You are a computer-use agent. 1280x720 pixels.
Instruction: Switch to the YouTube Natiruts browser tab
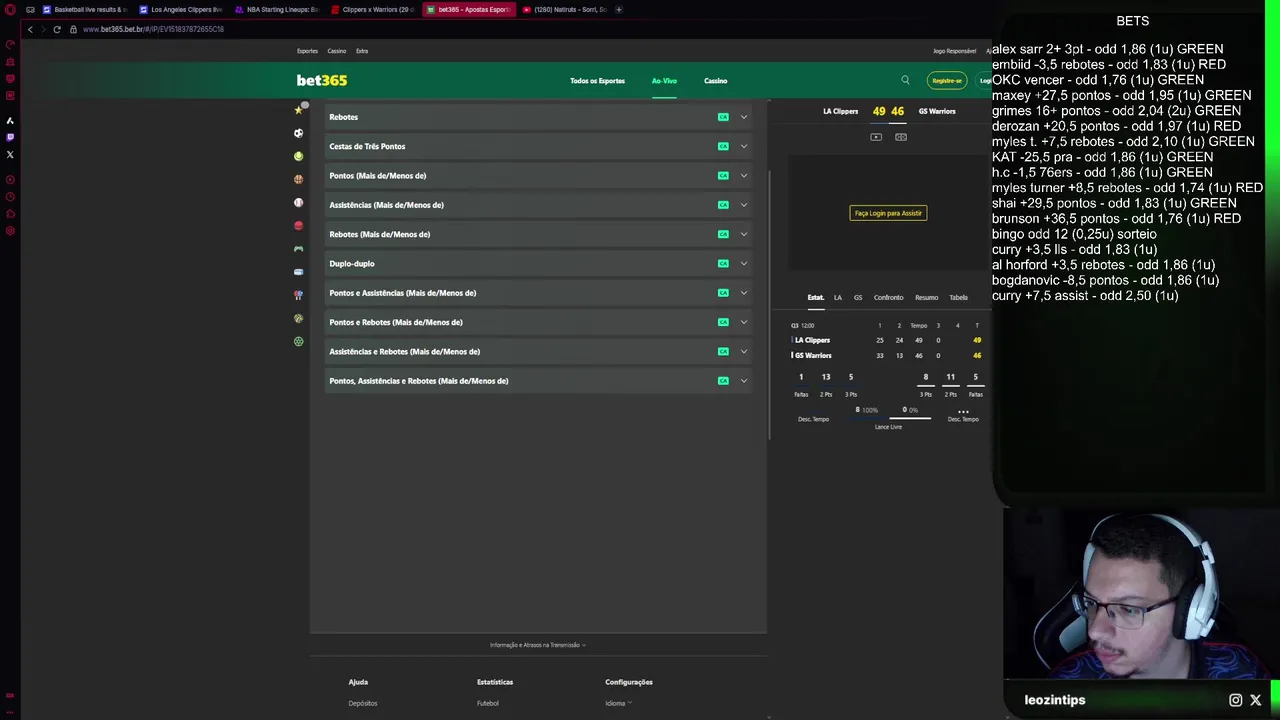[x=564, y=9]
